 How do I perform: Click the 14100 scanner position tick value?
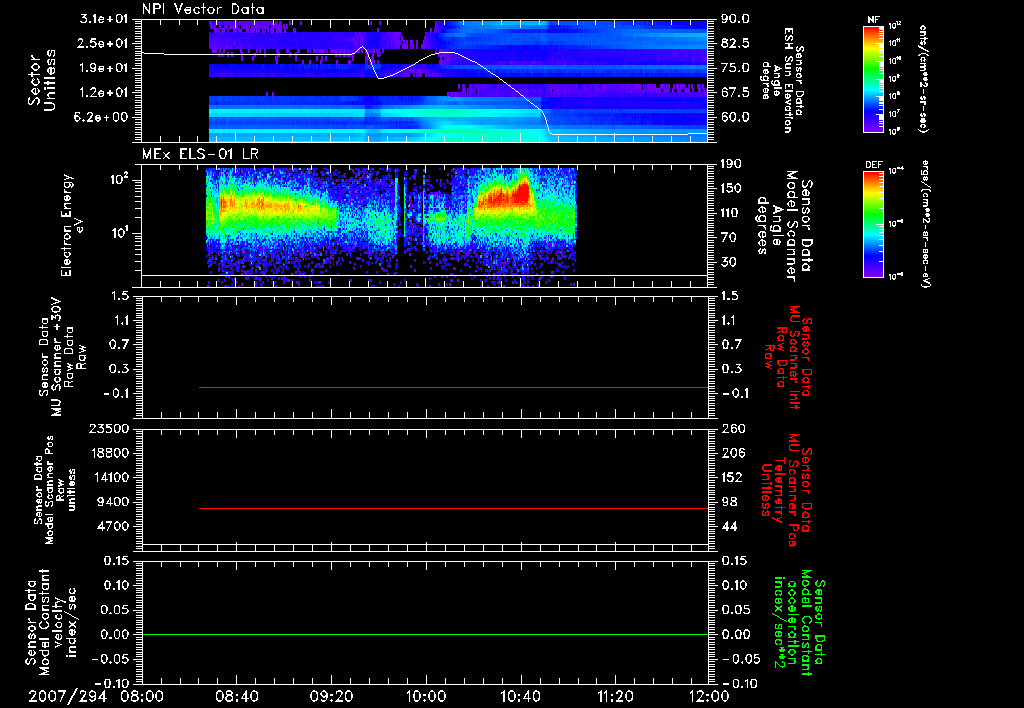tap(110, 478)
